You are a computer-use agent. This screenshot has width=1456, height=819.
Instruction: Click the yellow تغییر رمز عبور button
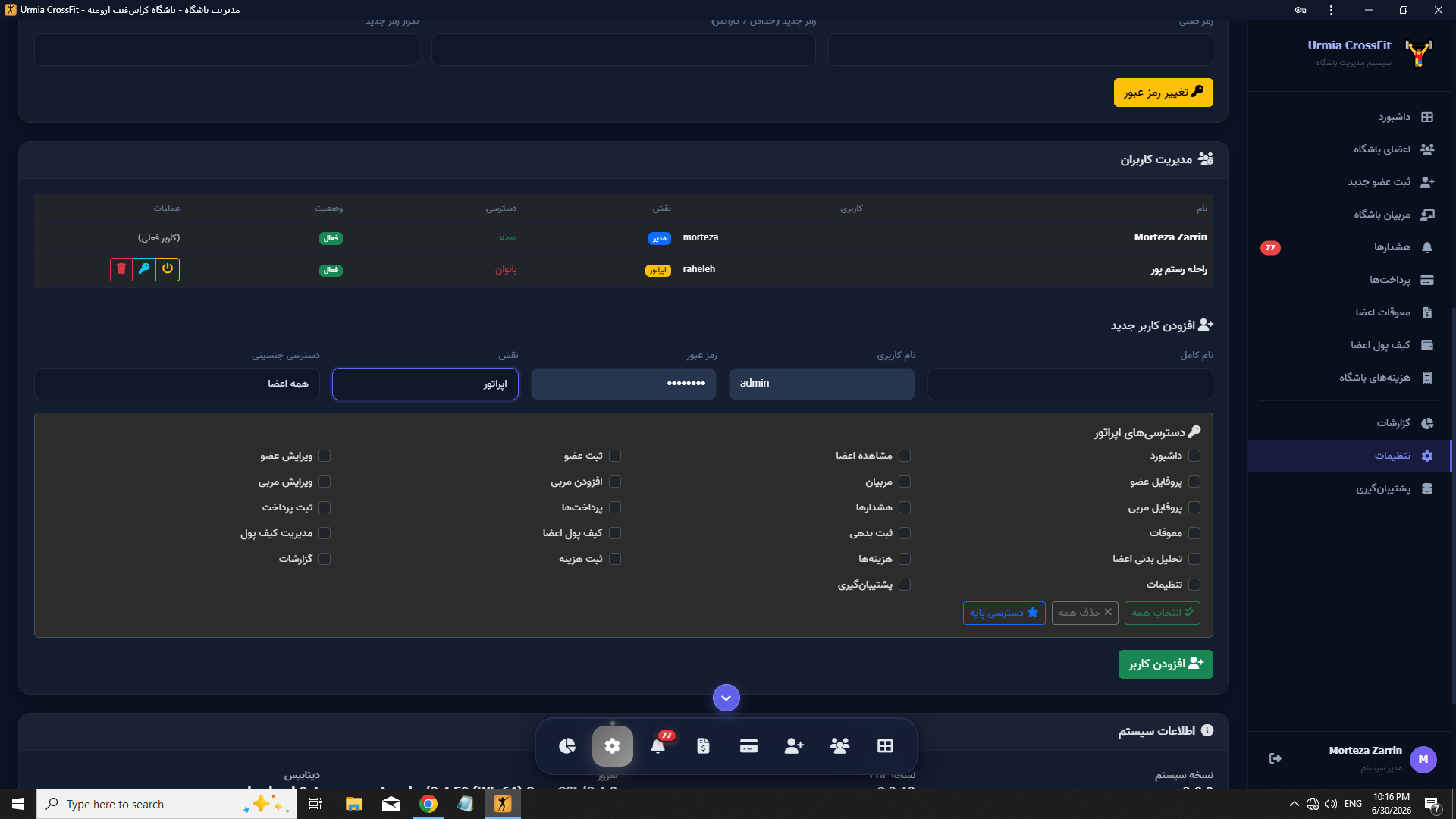point(1163,93)
